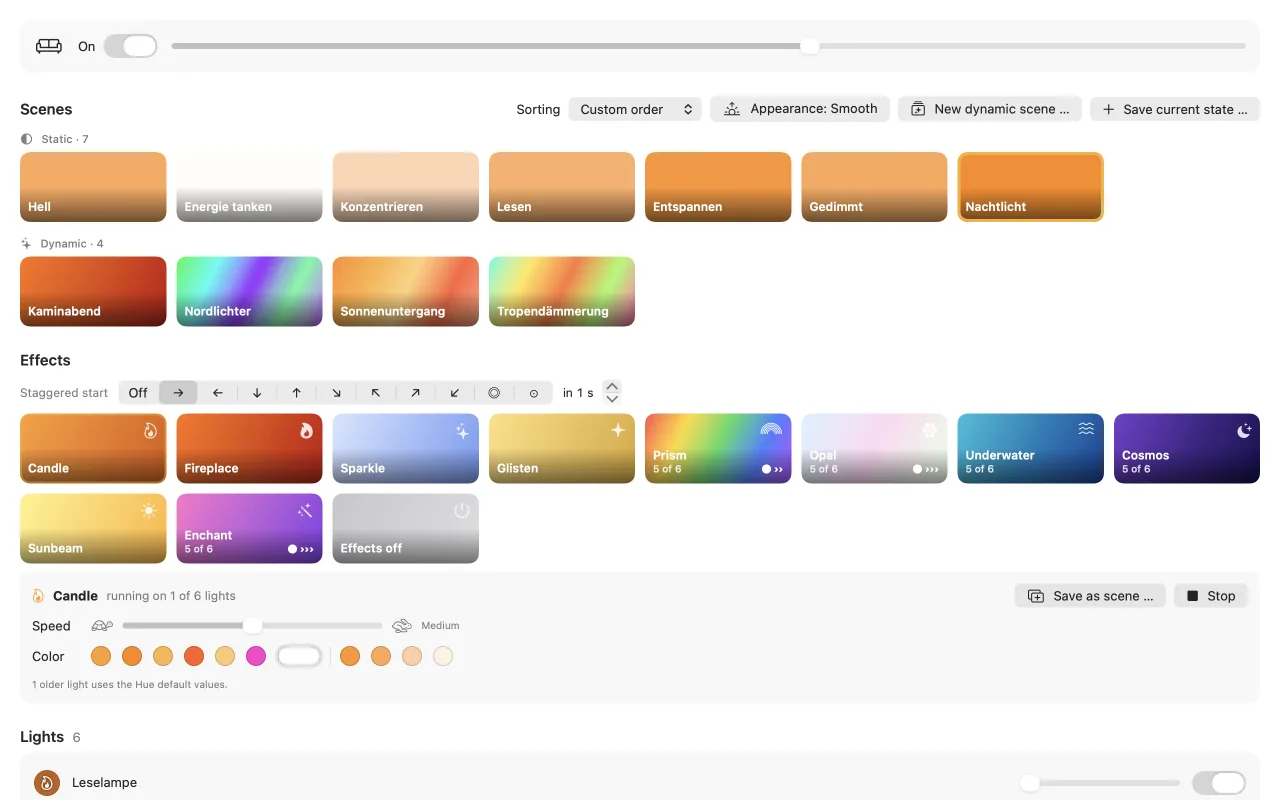
Task: Click Save current state button
Action: click(1175, 109)
